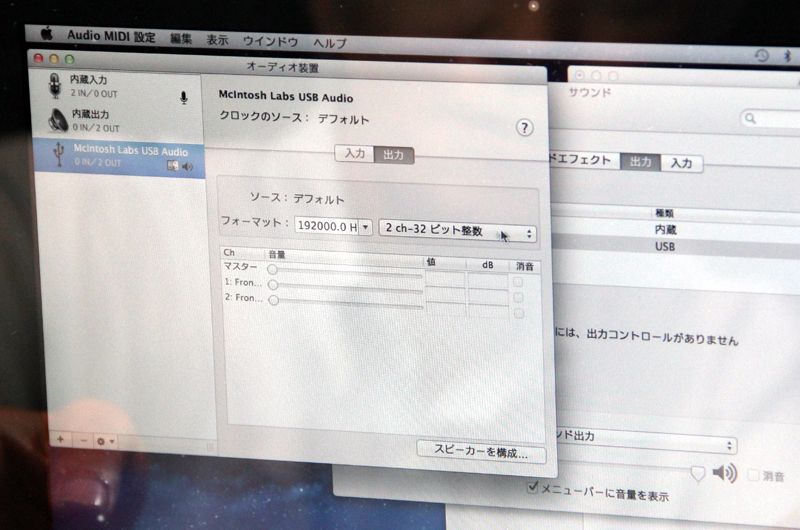Toggle the 消音 checkbox in サウンド window
This screenshot has width=800, height=530.
pos(753,475)
